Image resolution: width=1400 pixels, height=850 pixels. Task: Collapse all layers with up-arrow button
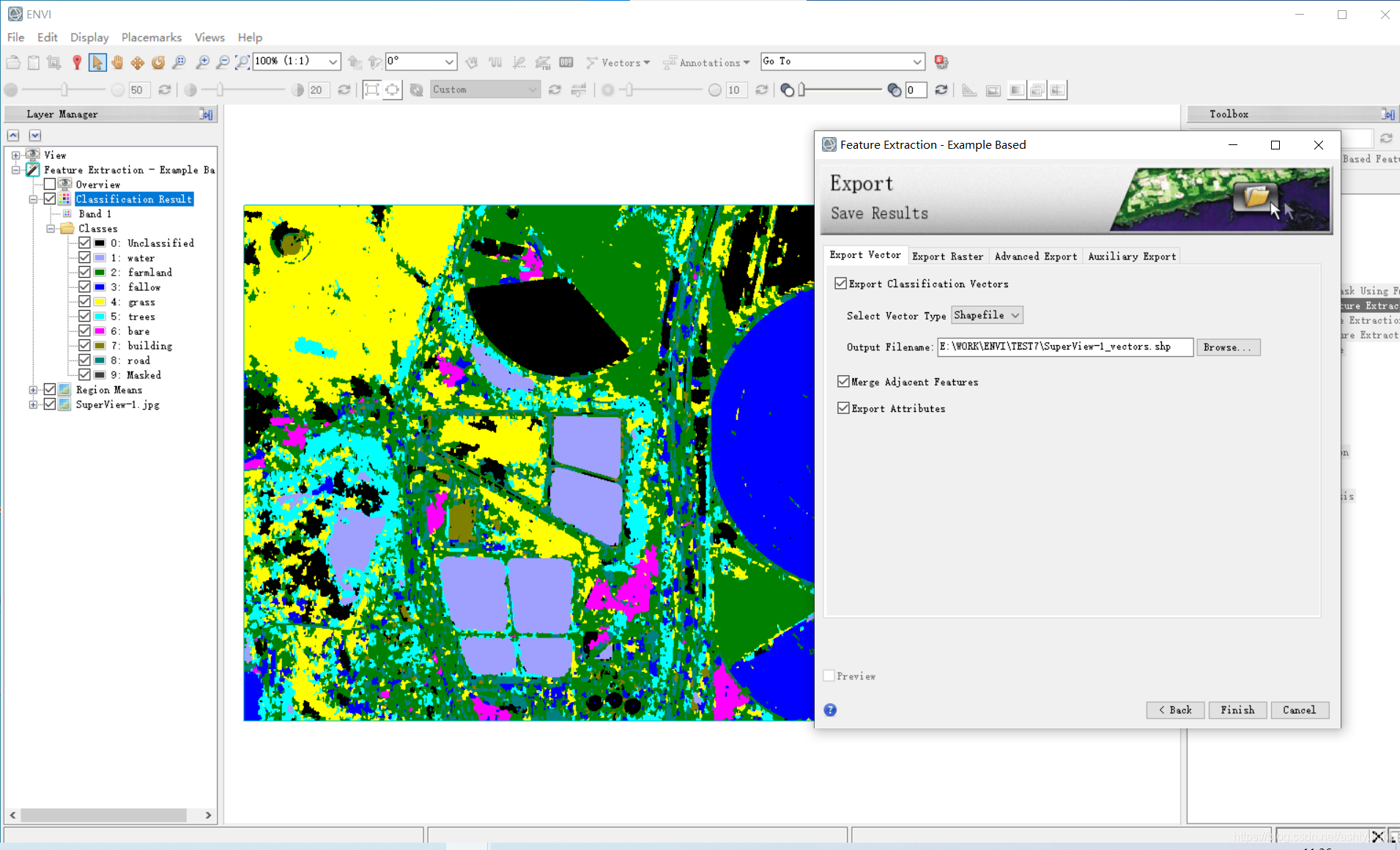coord(13,135)
